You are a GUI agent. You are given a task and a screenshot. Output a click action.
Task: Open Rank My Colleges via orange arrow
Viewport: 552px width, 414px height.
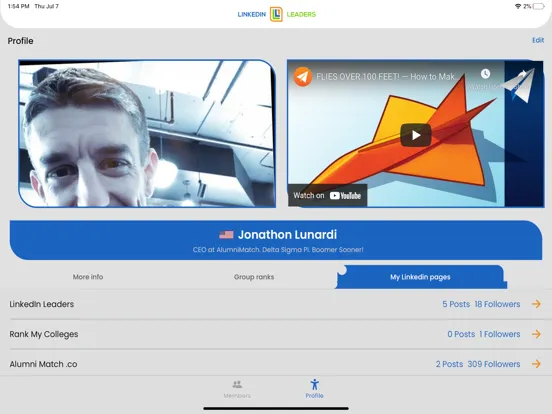point(536,334)
